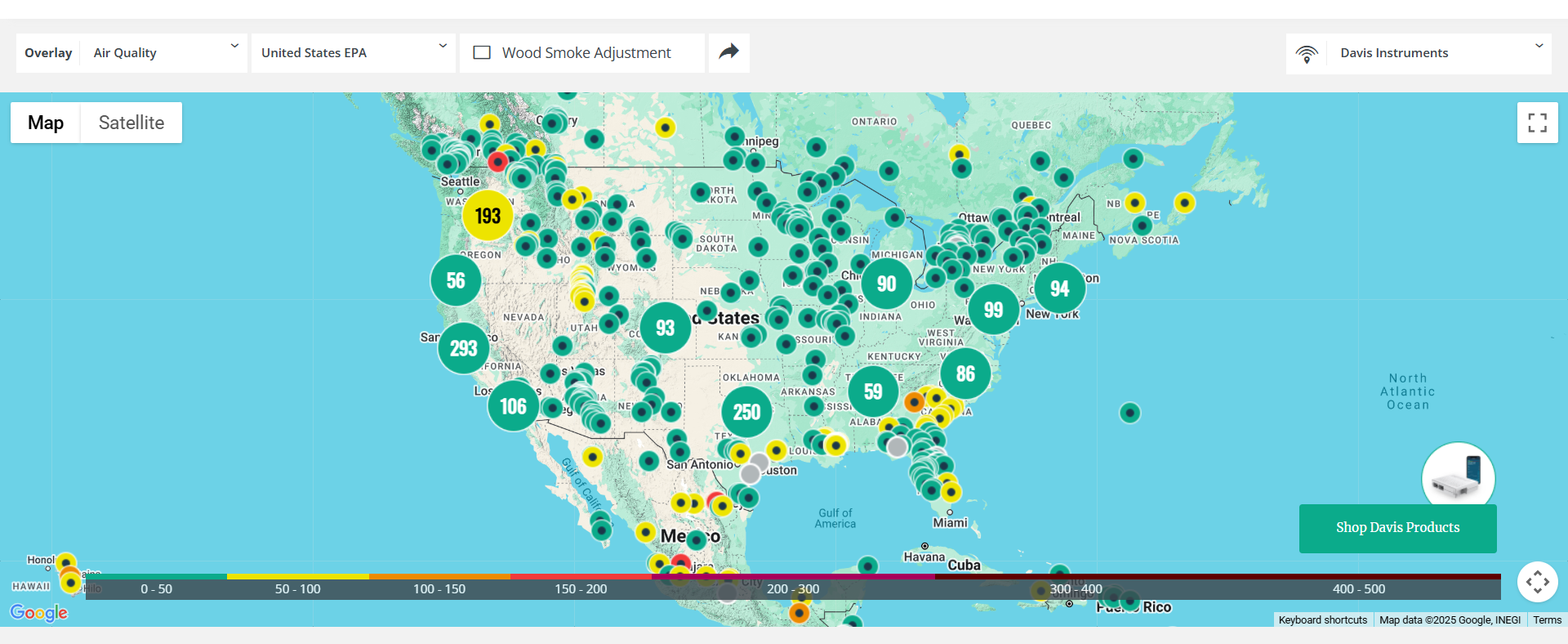Switch to Satellite view tab
The width and height of the screenshot is (1568, 644).
point(131,123)
